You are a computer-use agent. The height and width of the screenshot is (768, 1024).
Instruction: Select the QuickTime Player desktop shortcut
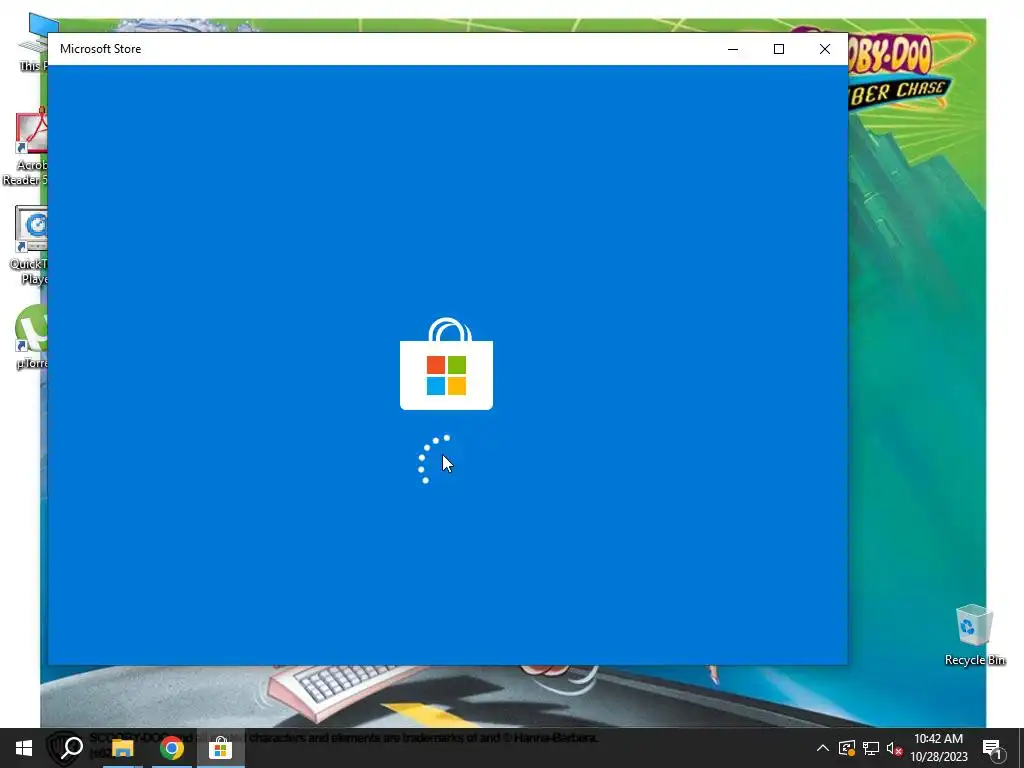27,246
